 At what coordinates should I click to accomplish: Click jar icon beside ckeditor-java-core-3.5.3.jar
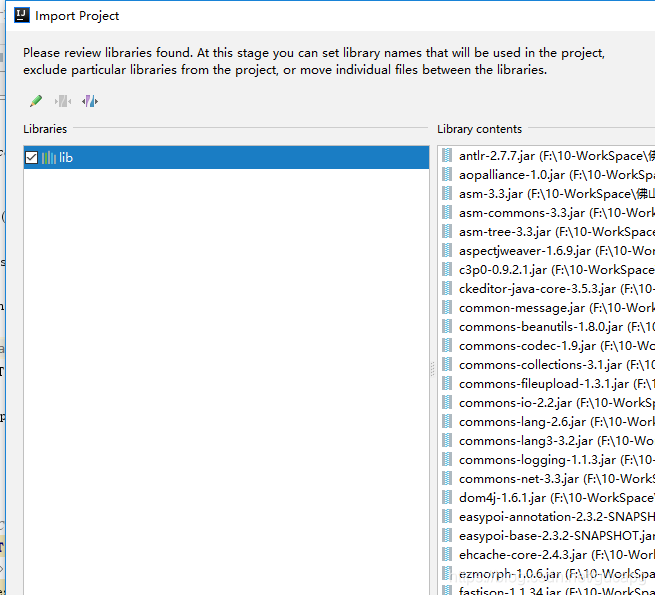click(447, 288)
